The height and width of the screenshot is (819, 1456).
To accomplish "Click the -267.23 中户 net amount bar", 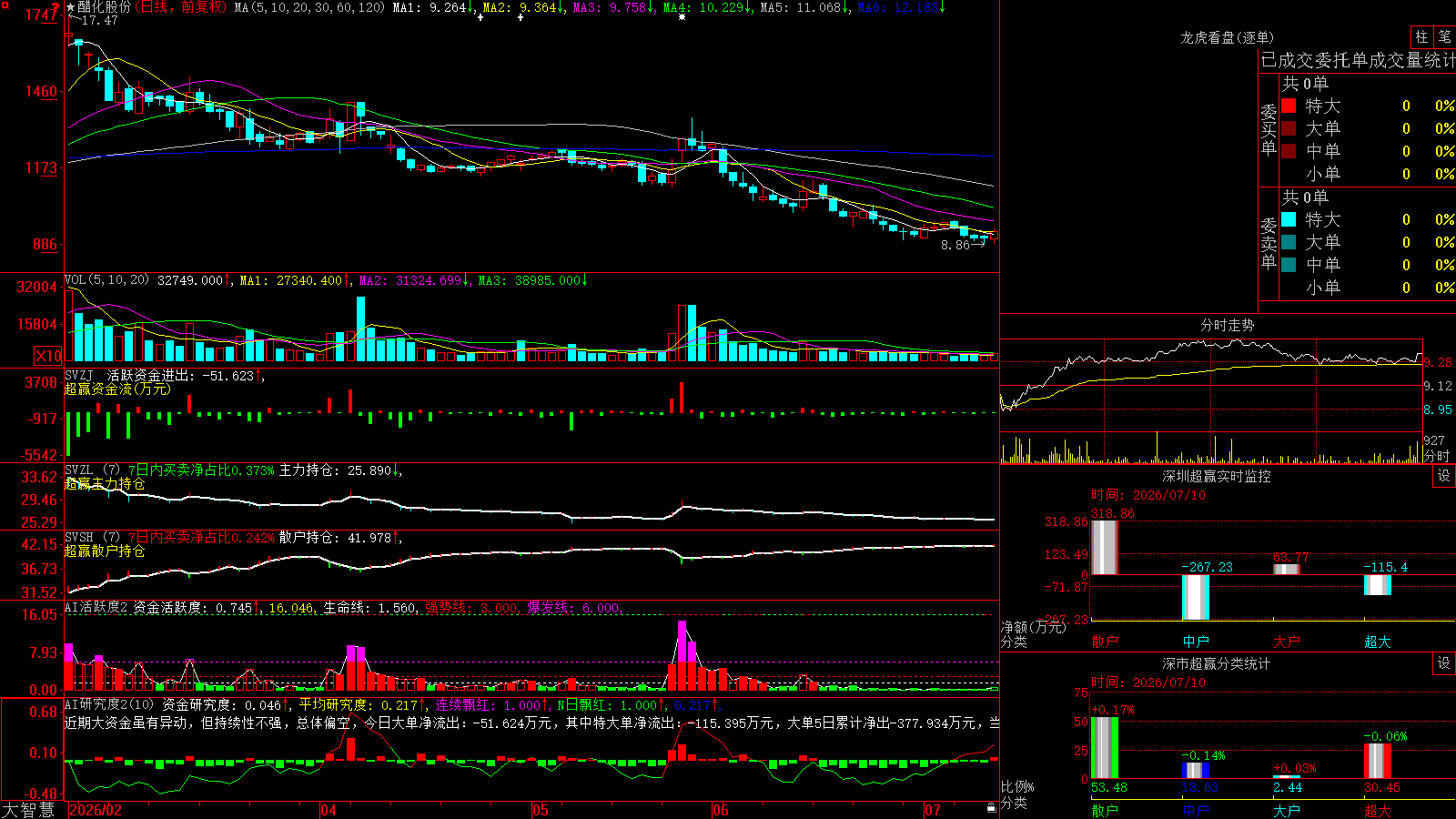I will pos(1196,597).
